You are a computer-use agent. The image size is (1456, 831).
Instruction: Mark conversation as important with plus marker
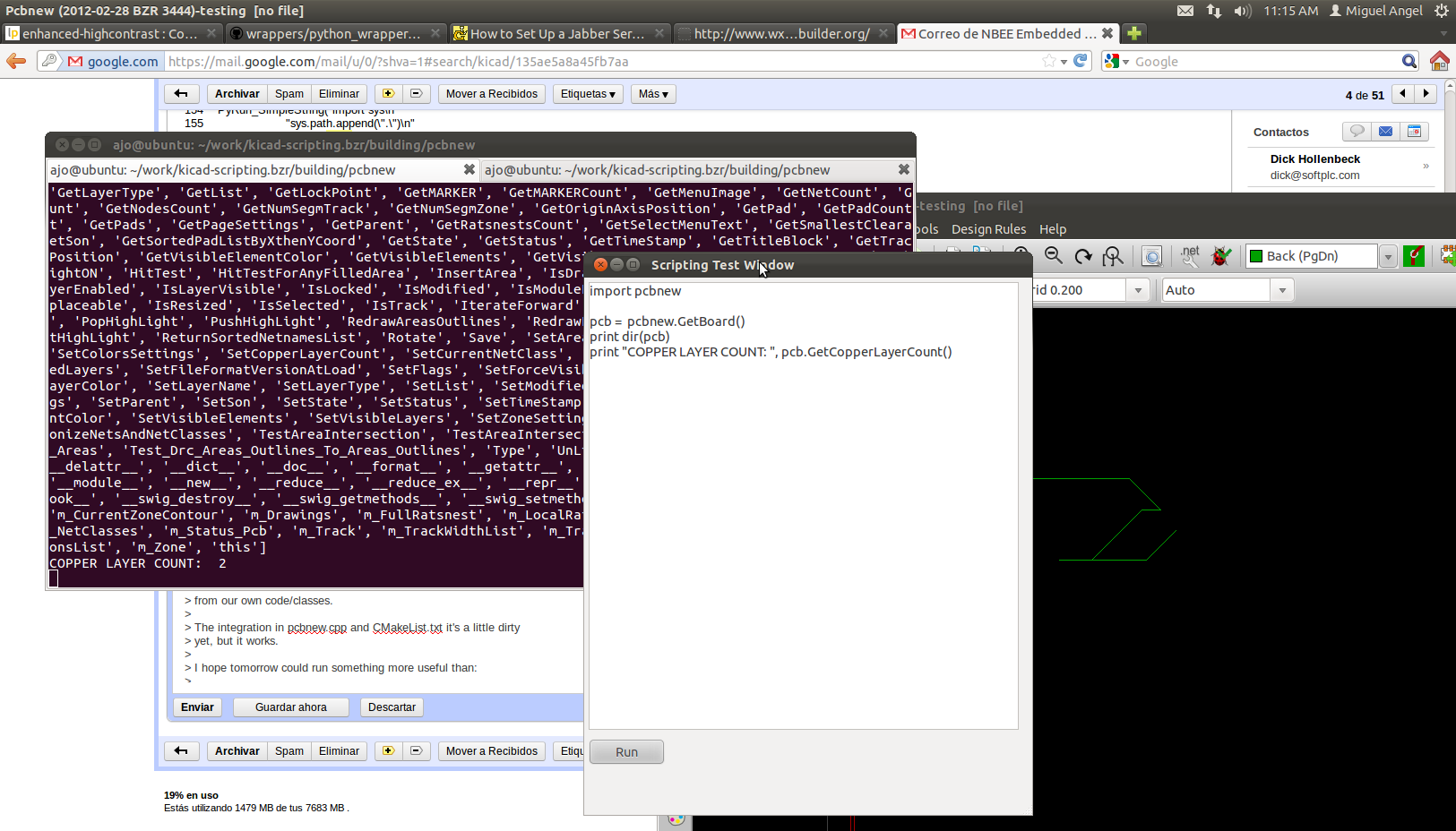(388, 94)
